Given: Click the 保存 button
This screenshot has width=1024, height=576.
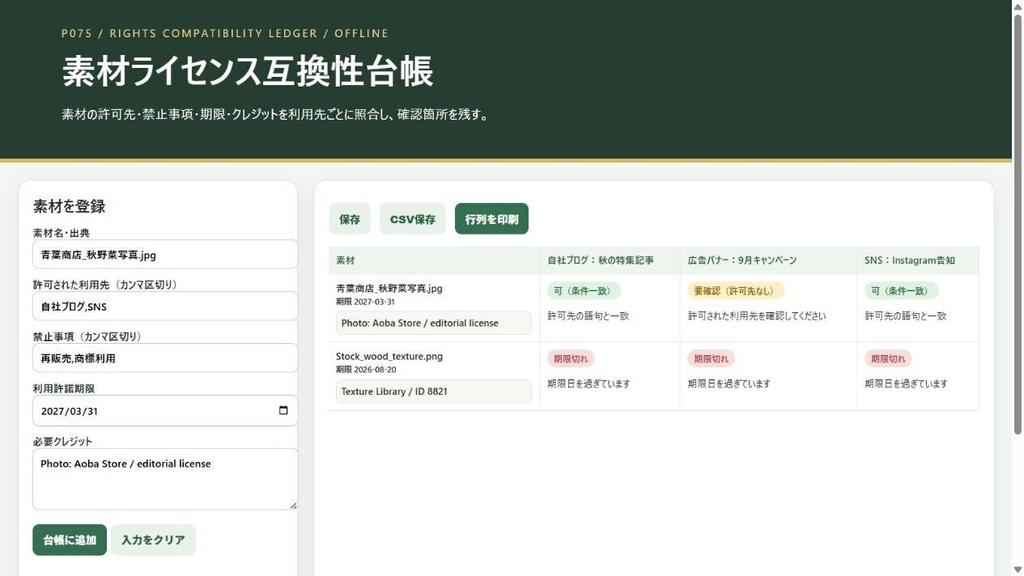Looking at the screenshot, I should click(x=349, y=219).
